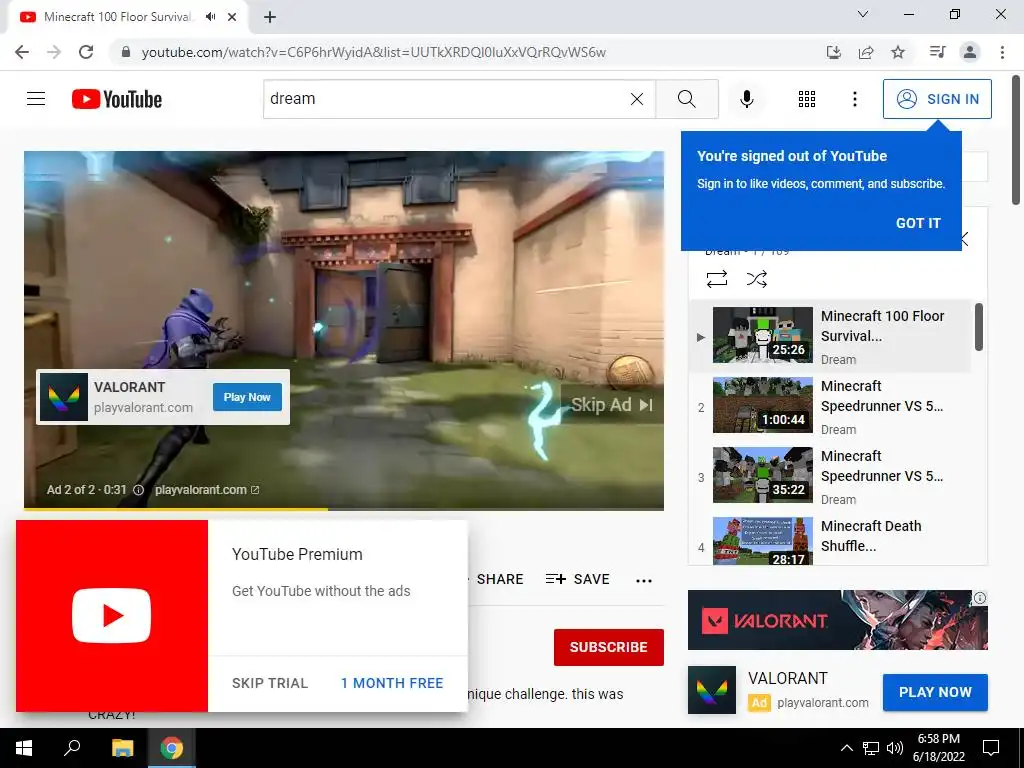Click the red SUBSCRIBE button

(x=609, y=647)
